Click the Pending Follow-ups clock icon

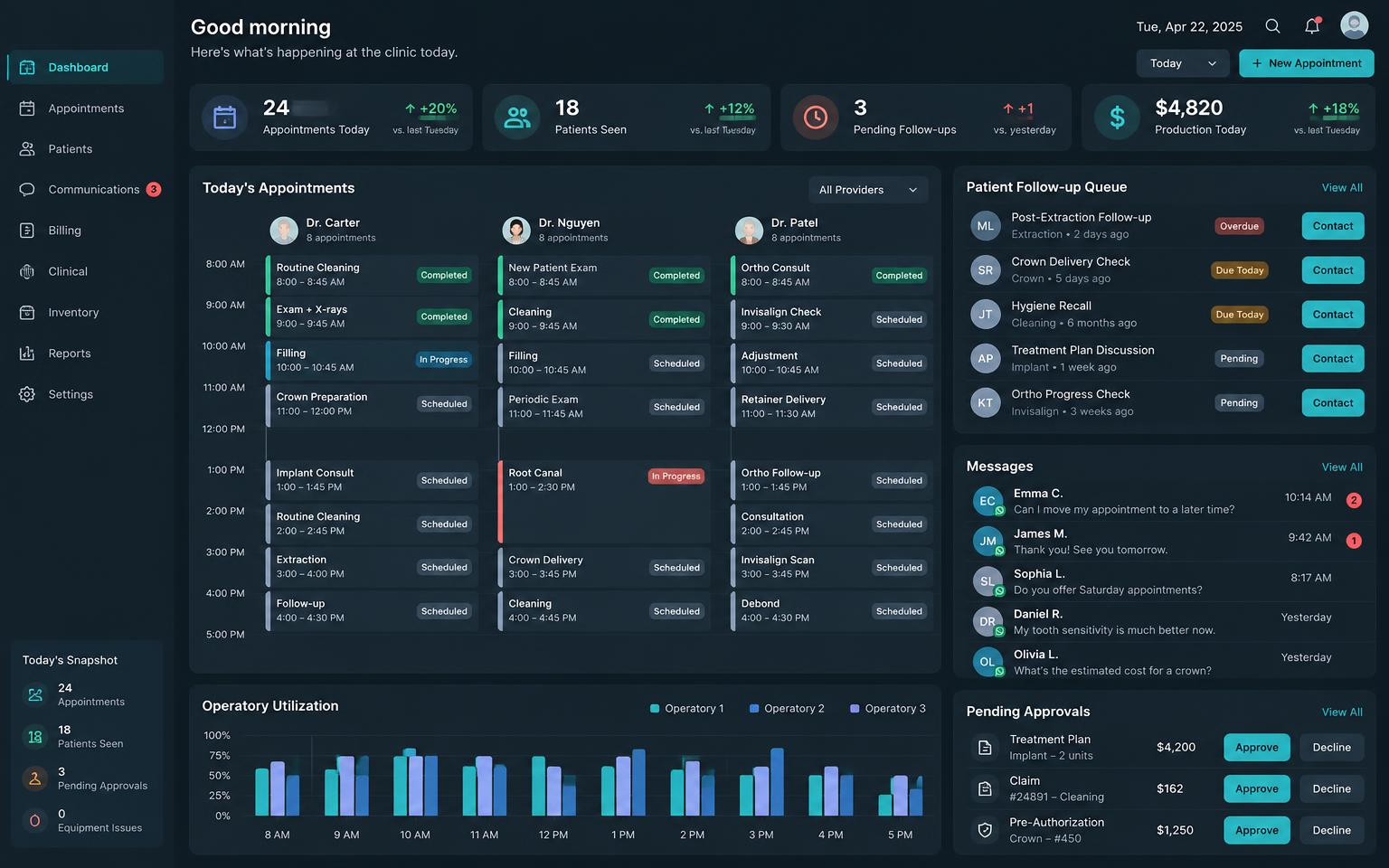[816, 118]
